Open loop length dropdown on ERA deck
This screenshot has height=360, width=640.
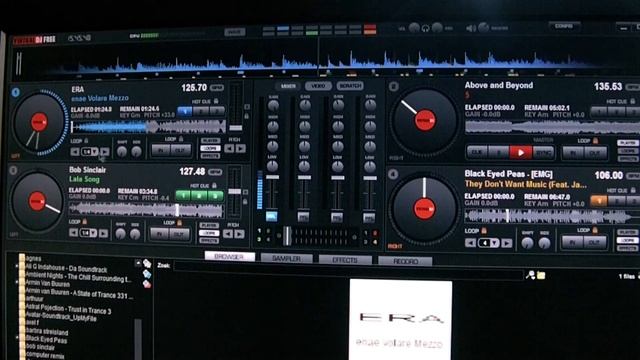click(x=94, y=152)
